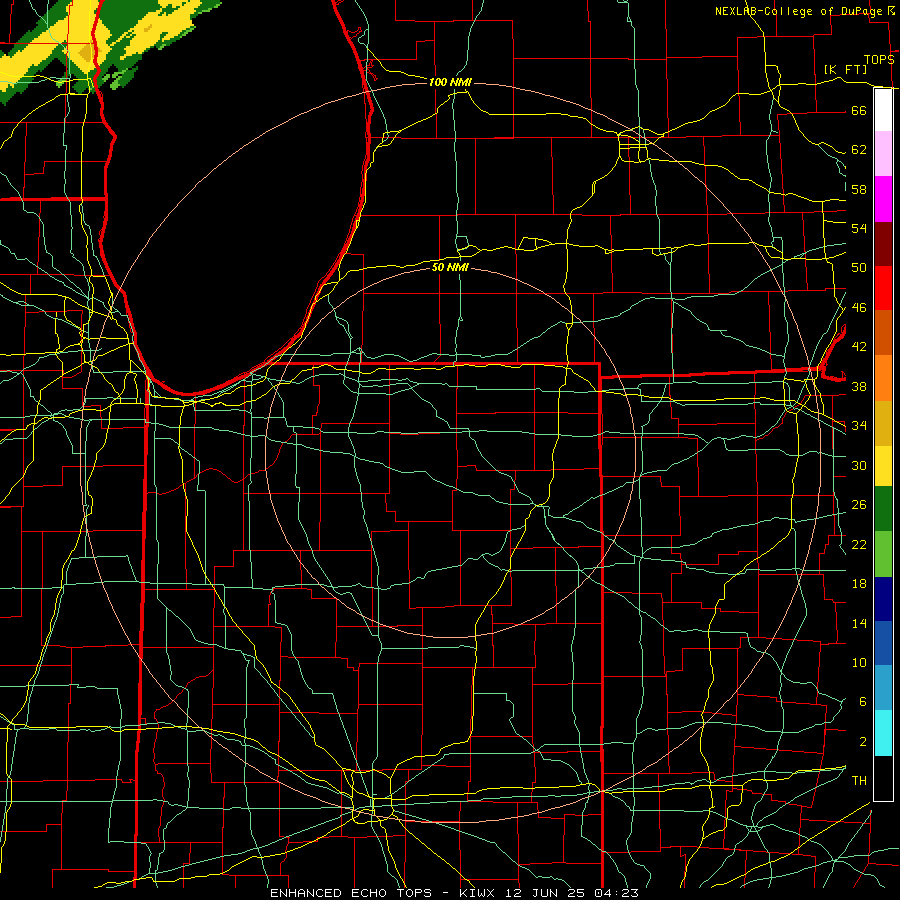Click the gold legend swatch
Image resolution: width=900 pixels, height=900 pixels.
pos(883,423)
